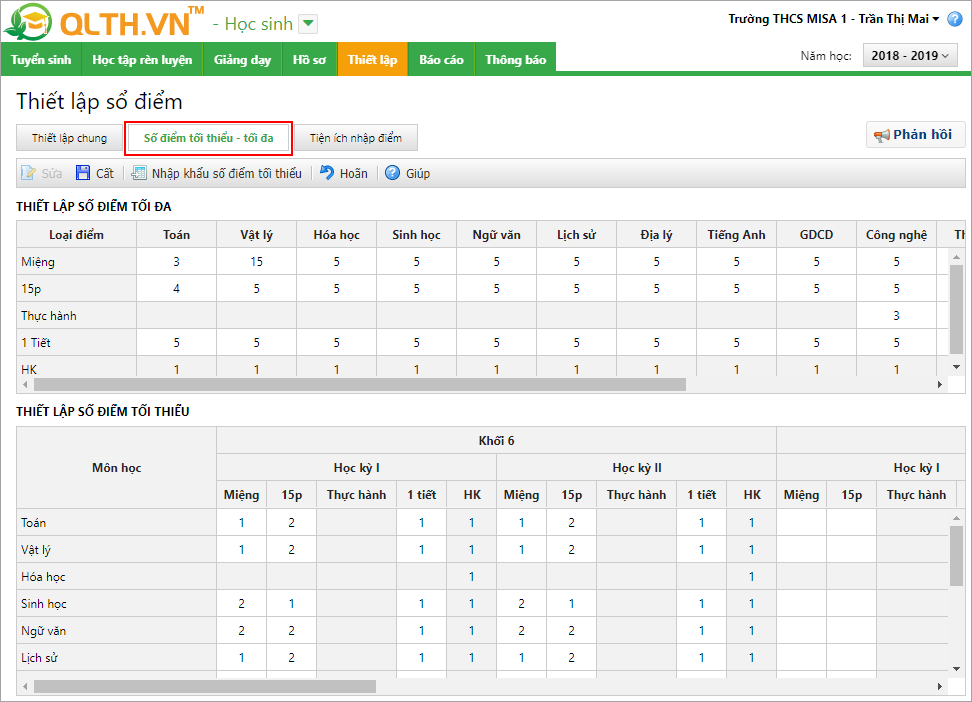Open the Hồ sơ menu
The width and height of the screenshot is (972, 702).
[309, 60]
